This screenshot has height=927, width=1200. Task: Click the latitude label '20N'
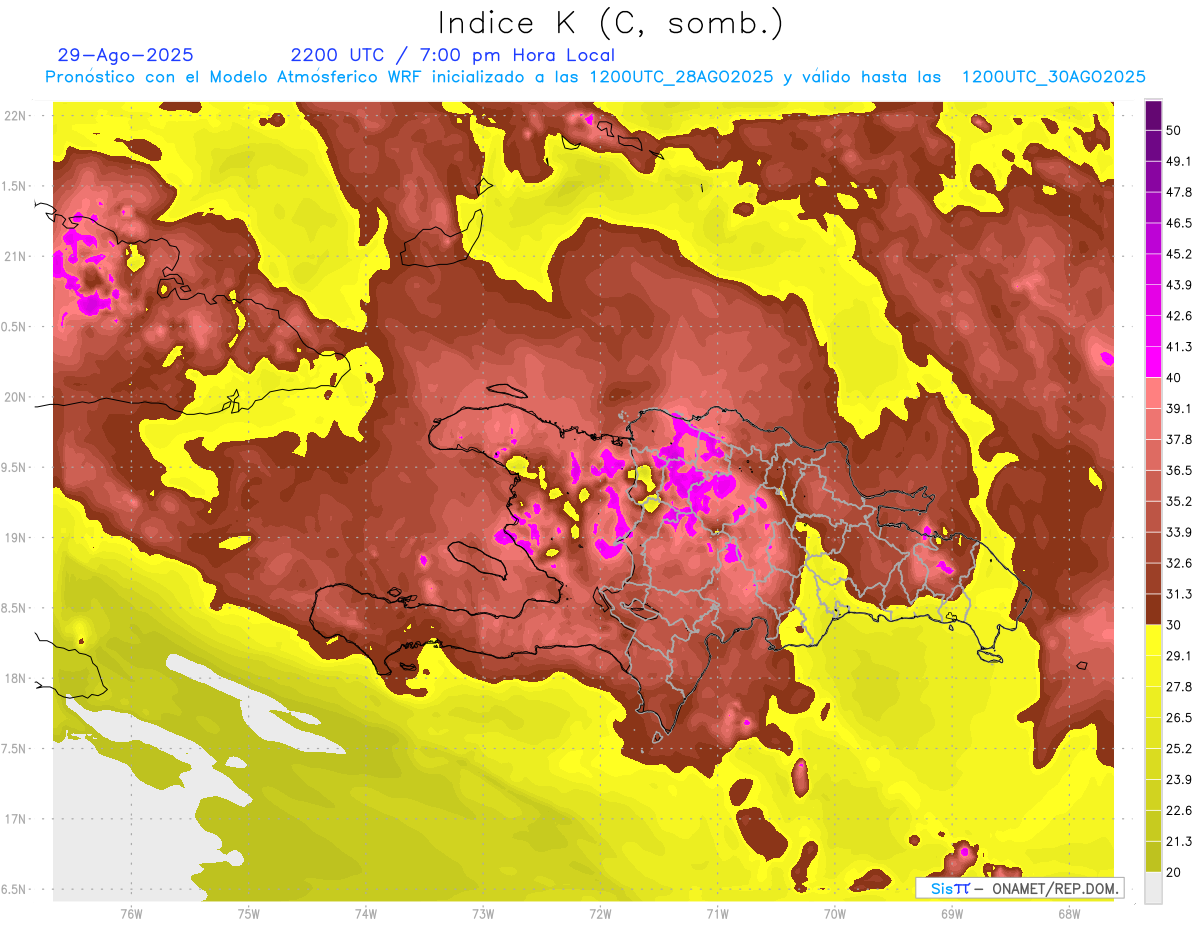[x=17, y=397]
